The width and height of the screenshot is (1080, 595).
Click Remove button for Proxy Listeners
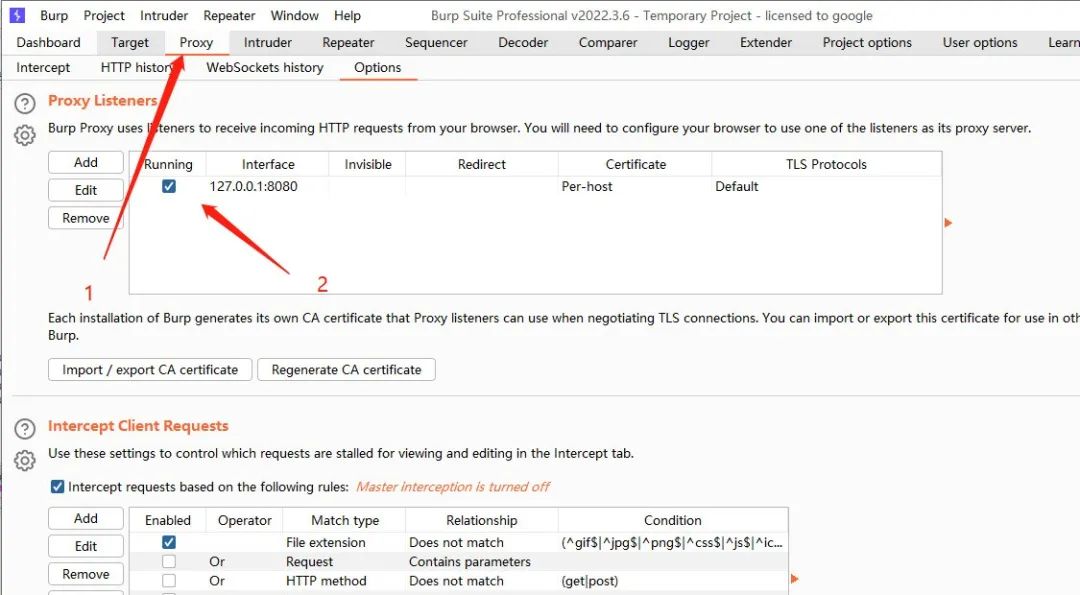pyautogui.click(x=85, y=218)
